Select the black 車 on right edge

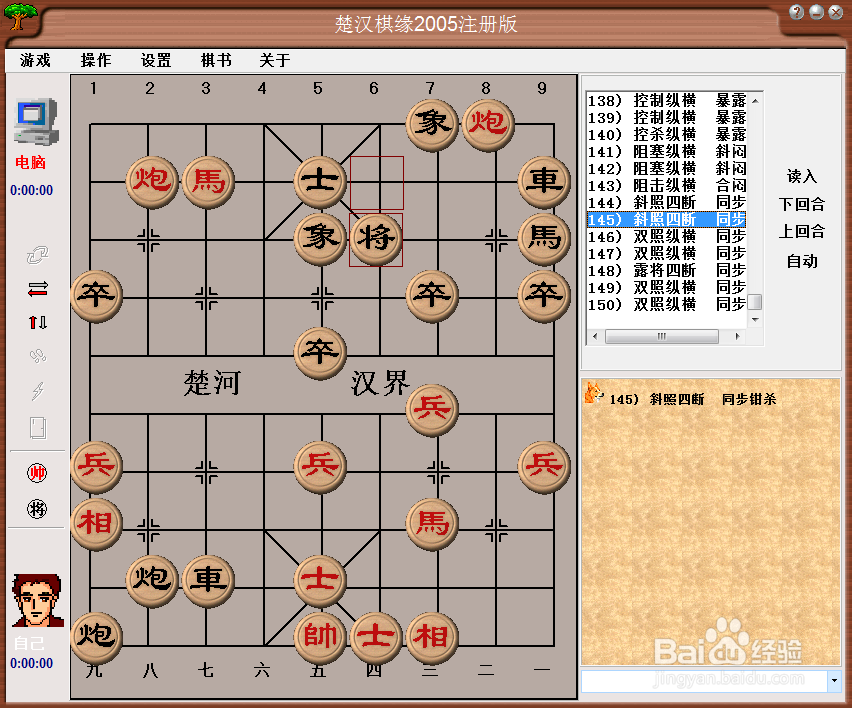tap(544, 181)
